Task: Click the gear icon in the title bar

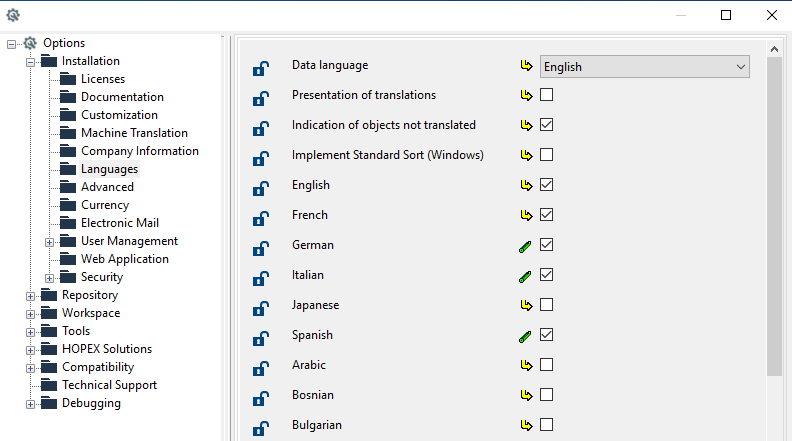Action: click(x=13, y=15)
